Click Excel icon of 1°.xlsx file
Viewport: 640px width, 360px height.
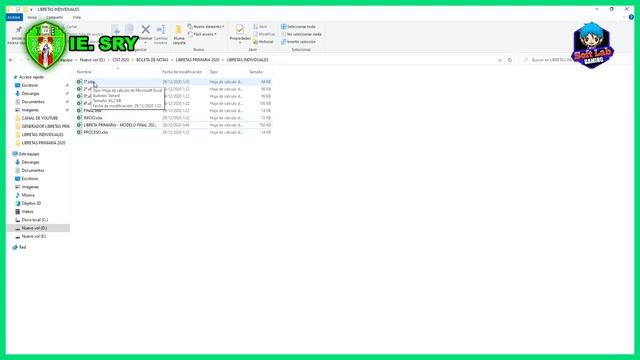tap(80, 82)
